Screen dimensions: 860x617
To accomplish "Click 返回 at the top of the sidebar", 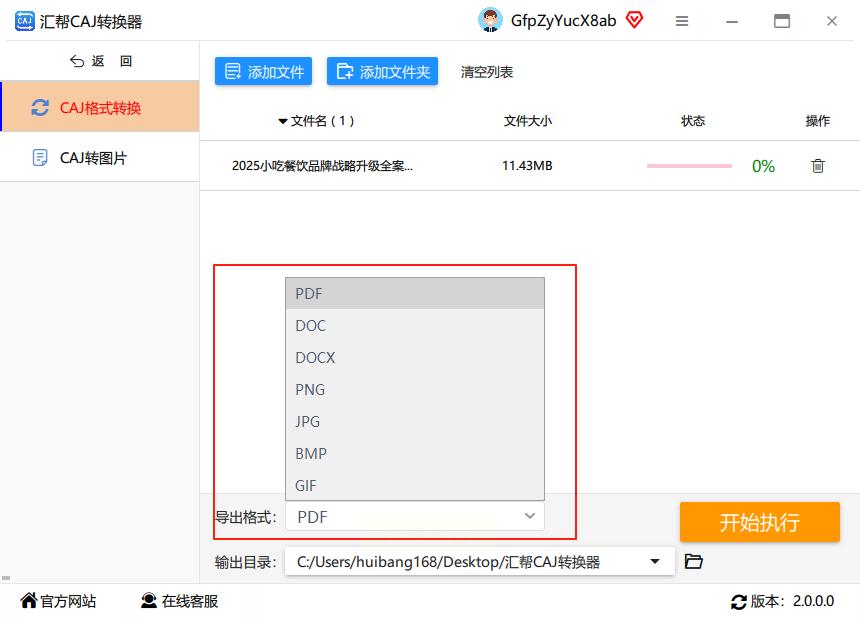I will (92, 61).
